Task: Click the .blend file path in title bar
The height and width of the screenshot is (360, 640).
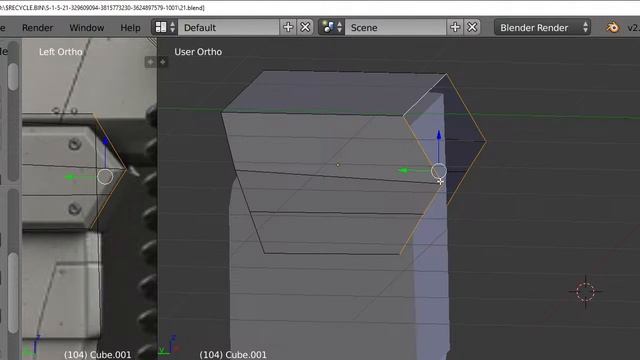Action: click(x=102, y=7)
